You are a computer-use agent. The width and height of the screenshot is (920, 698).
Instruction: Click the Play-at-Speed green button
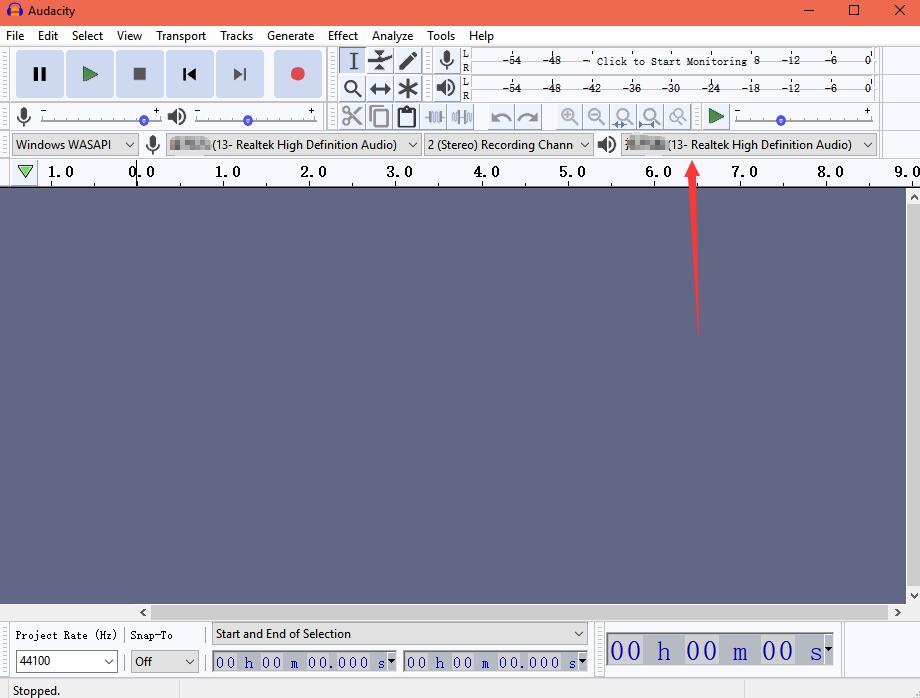click(715, 116)
